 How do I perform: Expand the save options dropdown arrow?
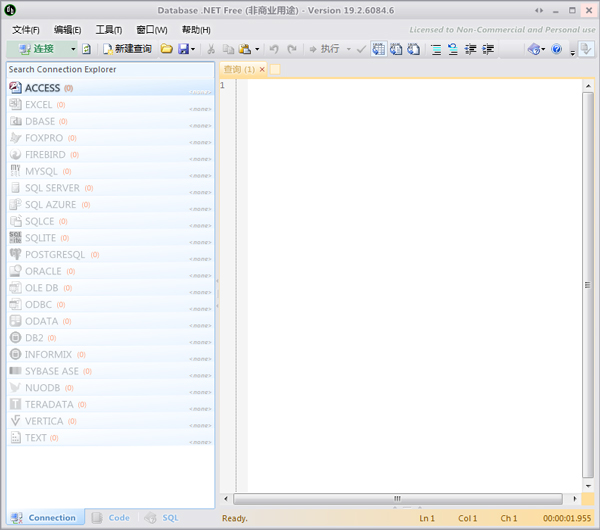pos(193,49)
